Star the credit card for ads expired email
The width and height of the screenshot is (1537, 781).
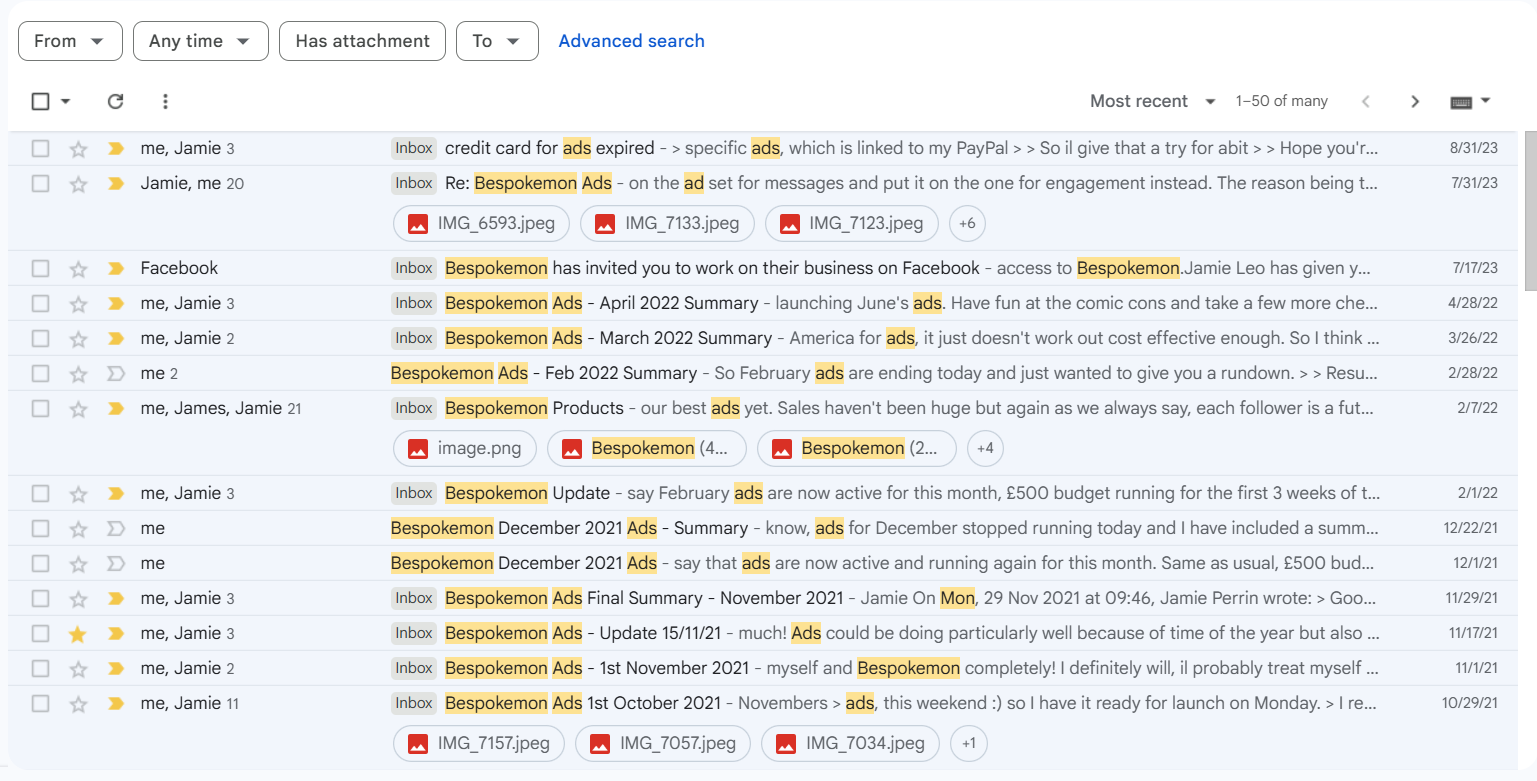pos(78,149)
